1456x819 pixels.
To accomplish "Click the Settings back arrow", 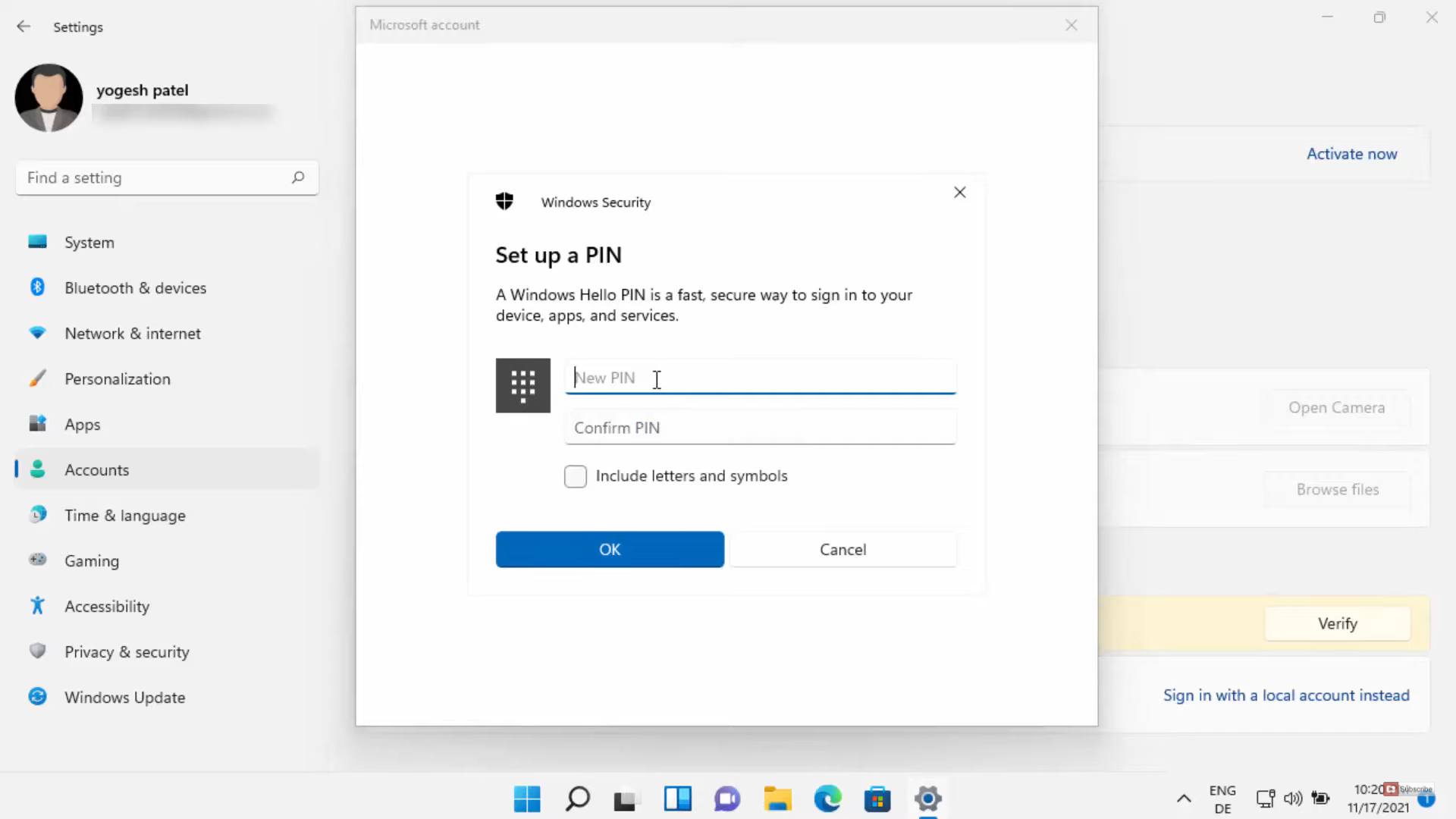I will click(24, 27).
